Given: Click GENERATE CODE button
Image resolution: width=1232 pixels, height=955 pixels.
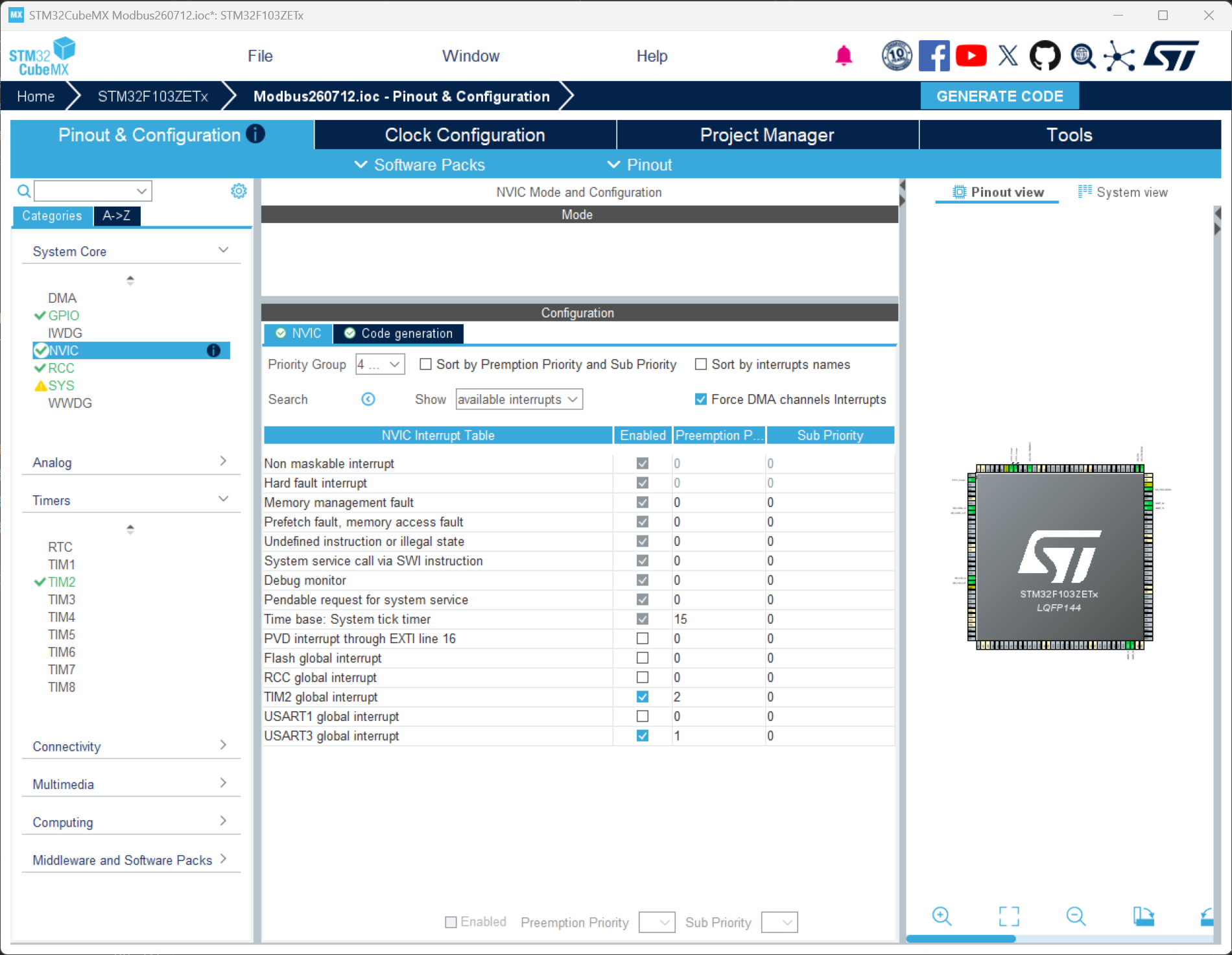Looking at the screenshot, I should coord(999,96).
